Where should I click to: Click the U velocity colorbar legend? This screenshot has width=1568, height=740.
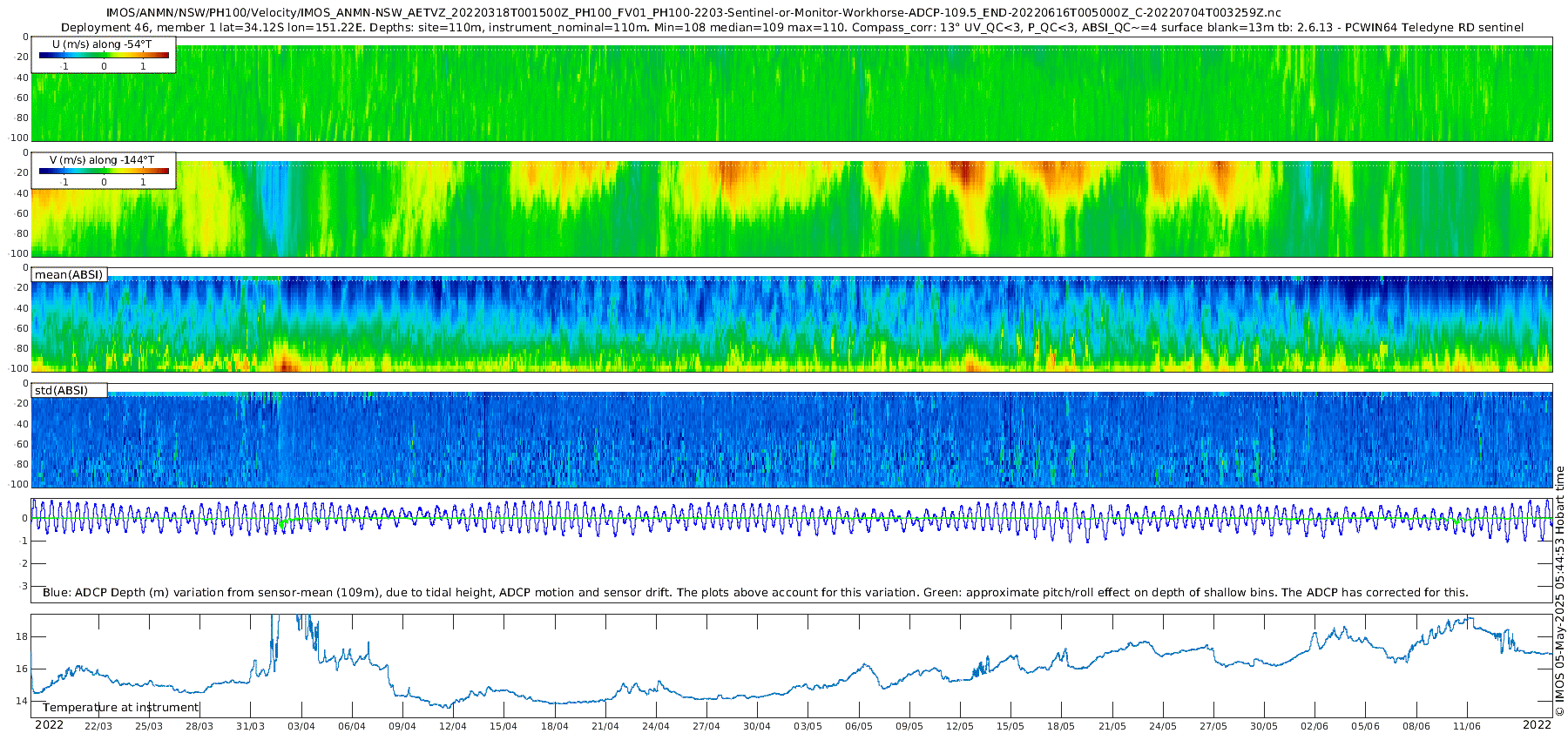(104, 55)
